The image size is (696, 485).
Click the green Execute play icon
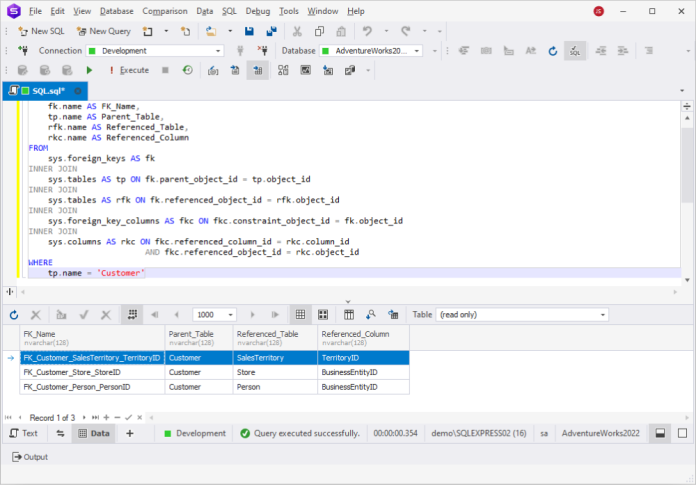(89, 70)
